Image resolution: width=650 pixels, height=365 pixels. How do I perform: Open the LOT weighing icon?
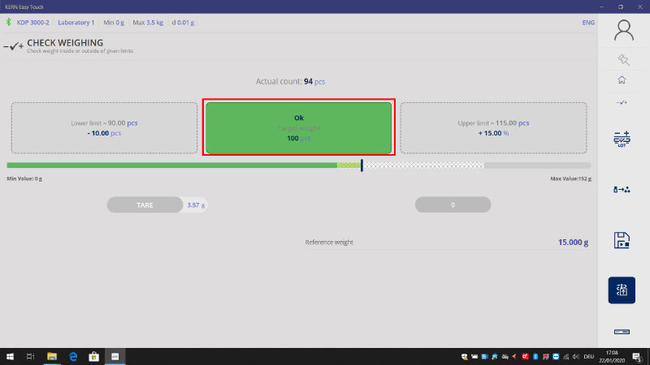[622, 139]
